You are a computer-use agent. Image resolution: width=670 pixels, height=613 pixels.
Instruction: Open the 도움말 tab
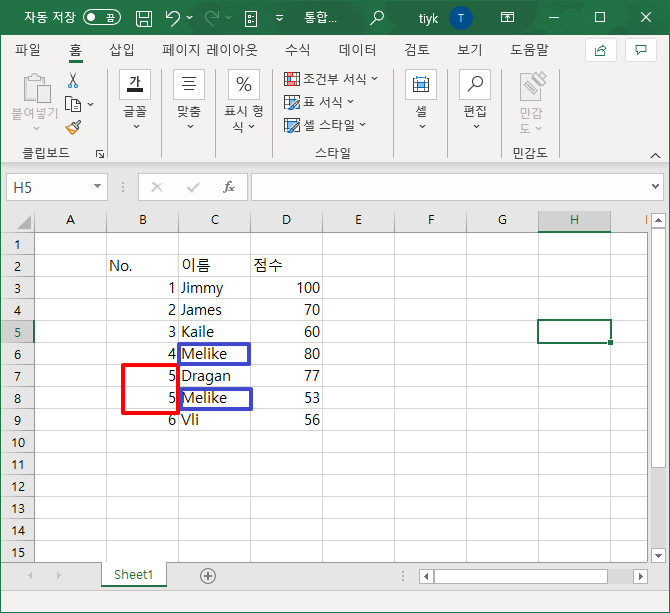pyautogui.click(x=529, y=50)
